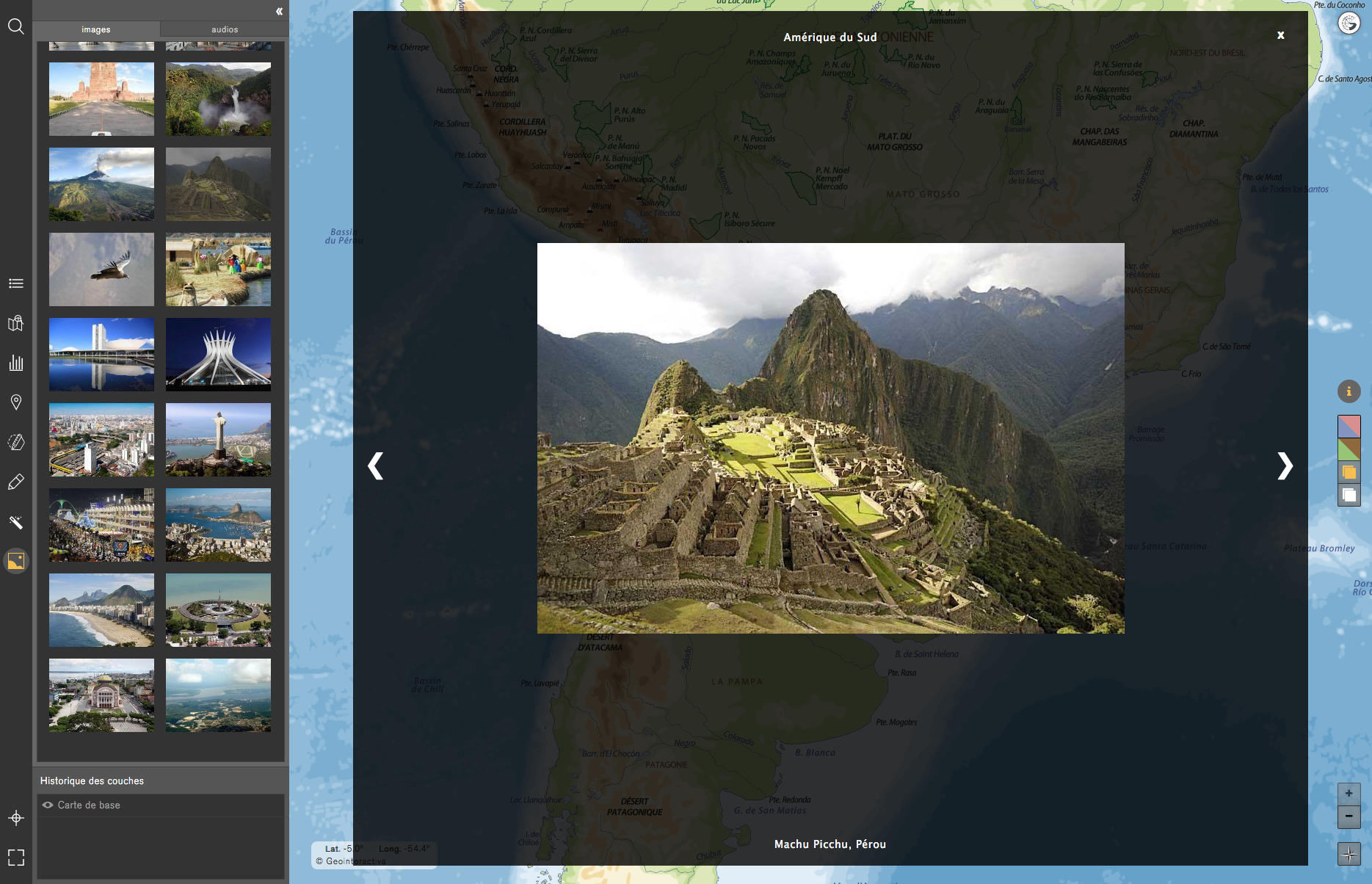Click the image gallery sidebar icon
Screen dimensions: 1372x884
(x=15, y=561)
